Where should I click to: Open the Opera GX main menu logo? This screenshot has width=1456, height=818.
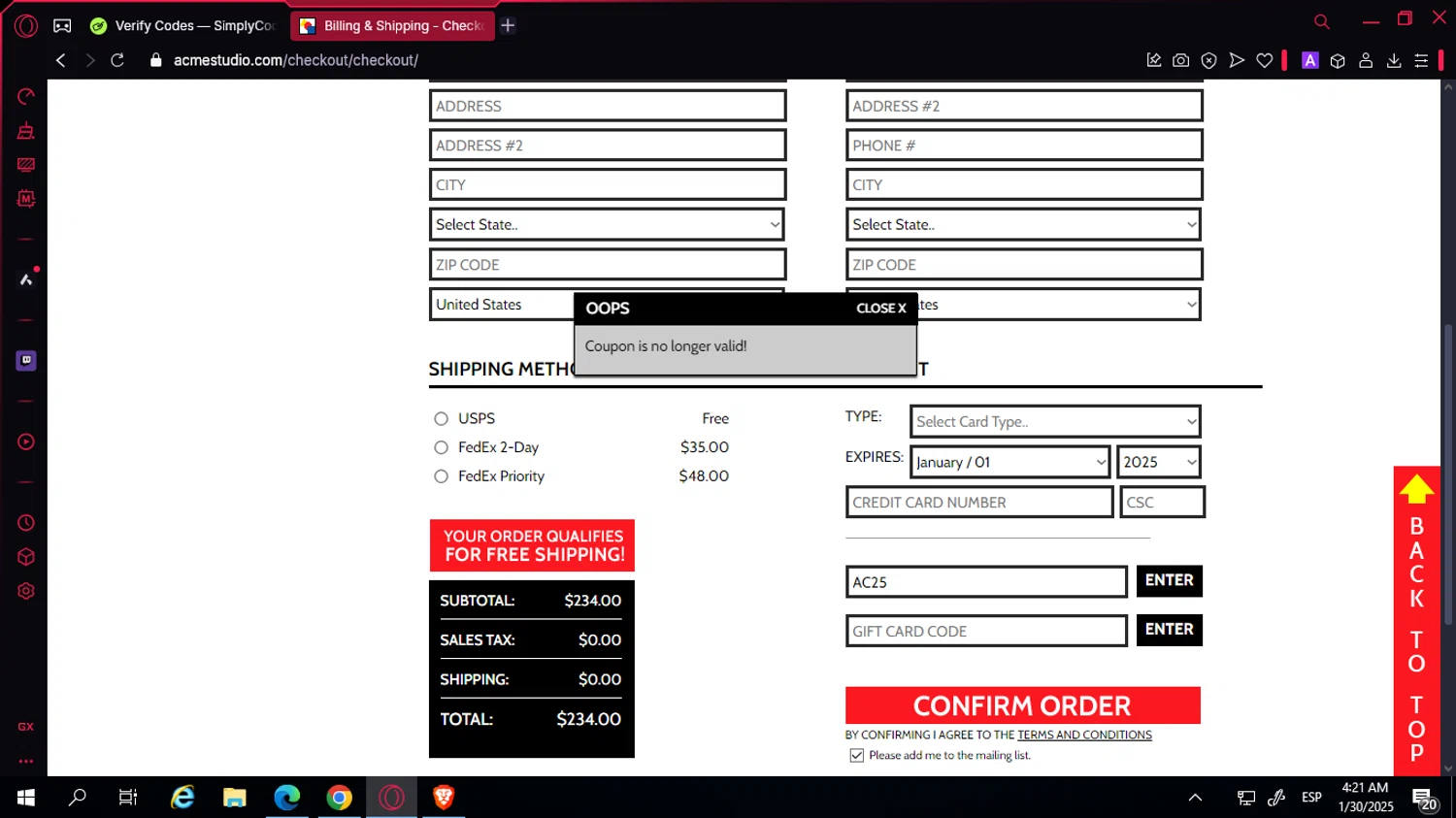click(26, 26)
